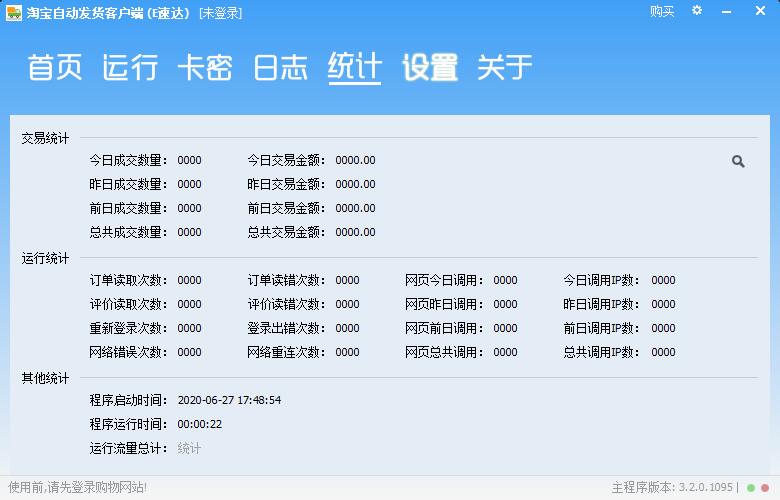View the 关于 tab
This screenshot has height=500, width=780.
[505, 68]
